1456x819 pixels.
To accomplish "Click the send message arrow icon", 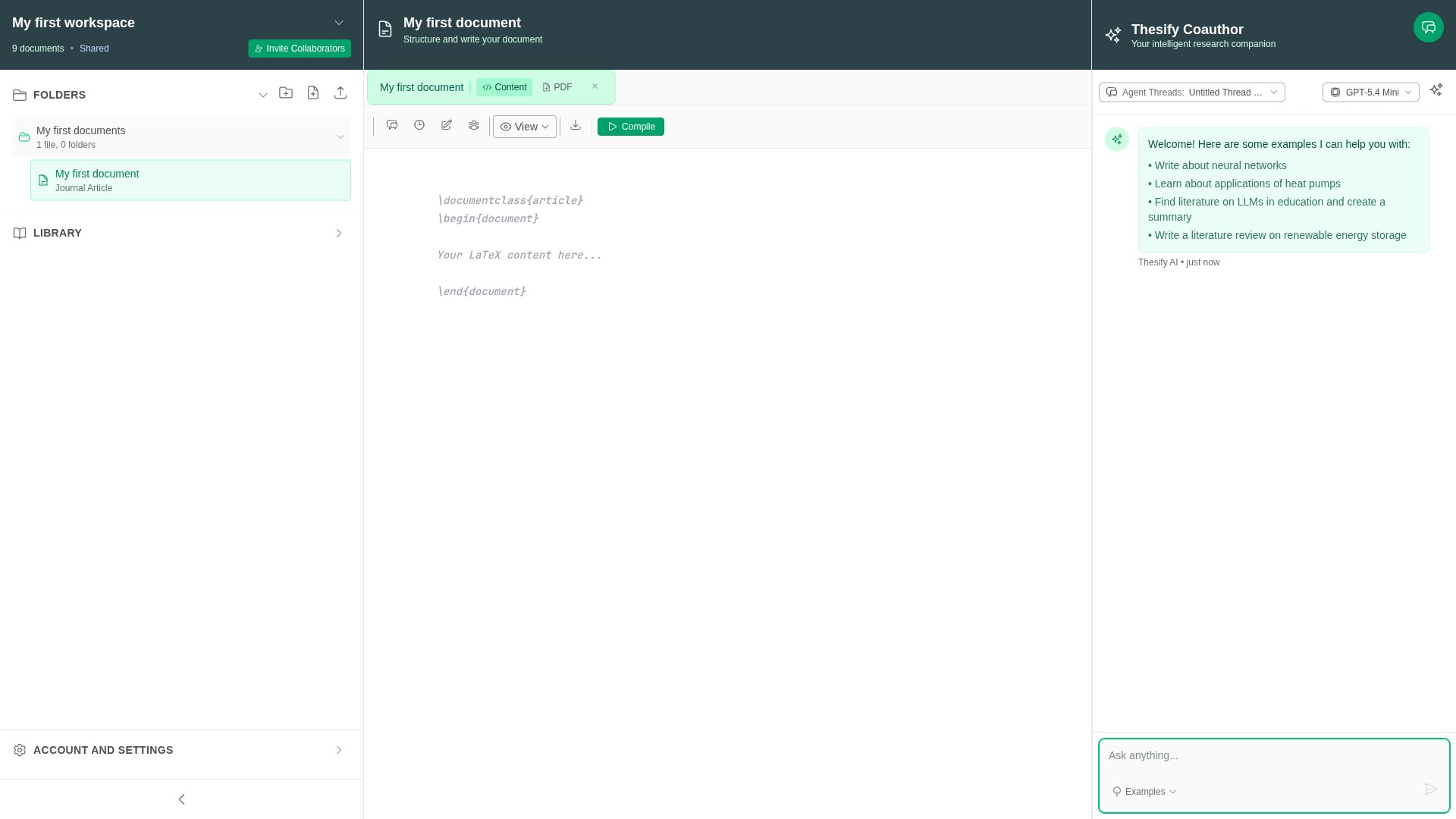I will [x=1431, y=789].
